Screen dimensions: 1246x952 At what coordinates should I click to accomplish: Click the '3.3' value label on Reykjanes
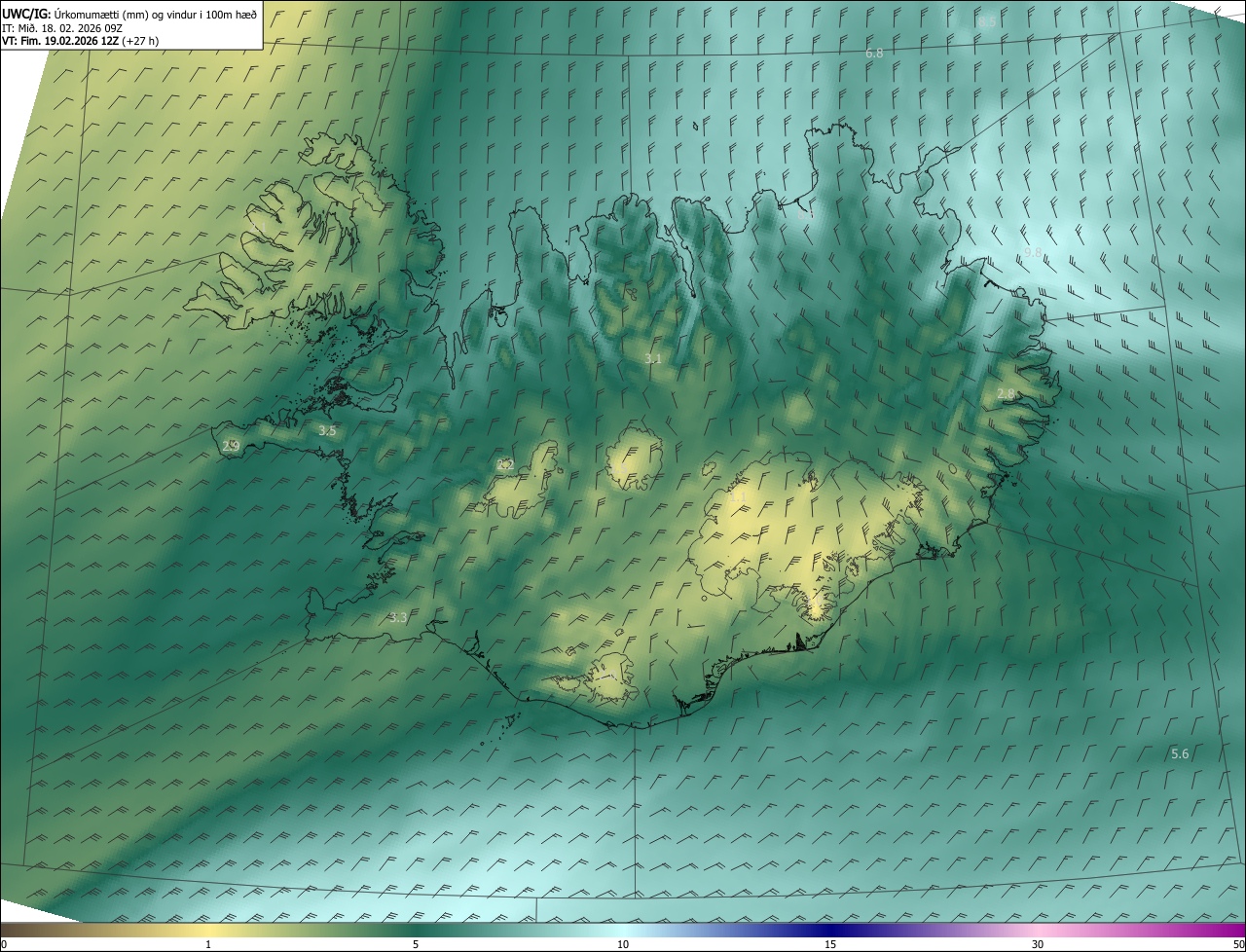[x=397, y=617]
